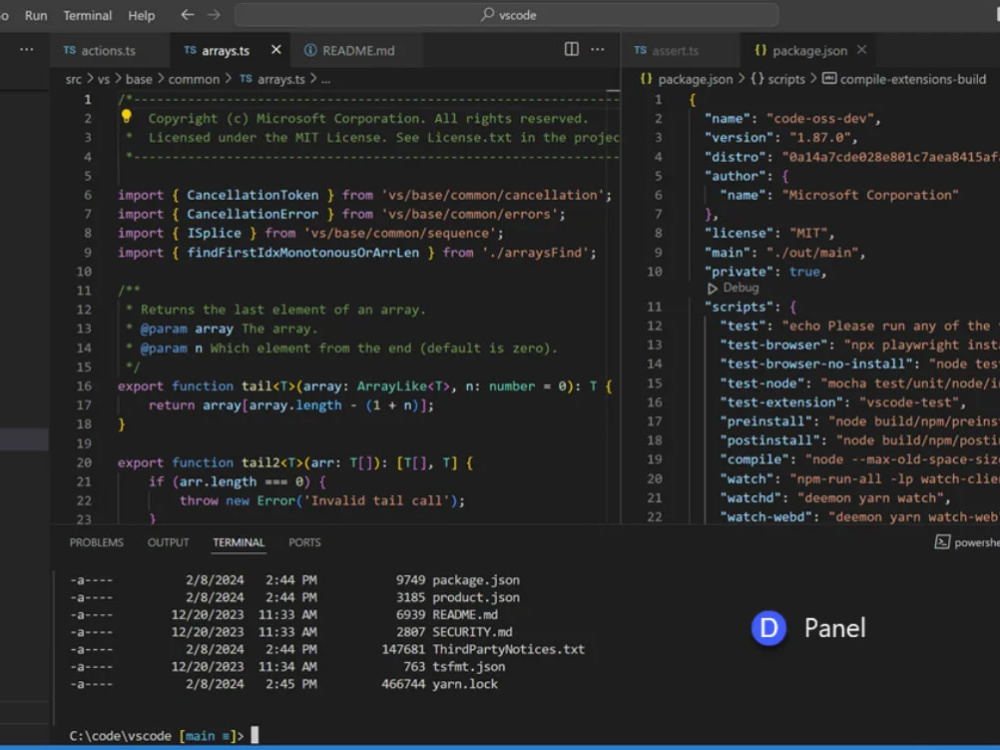This screenshot has height=750, width=1000.
Task: Click the 'base' breadcrumb segment
Action: (138, 79)
